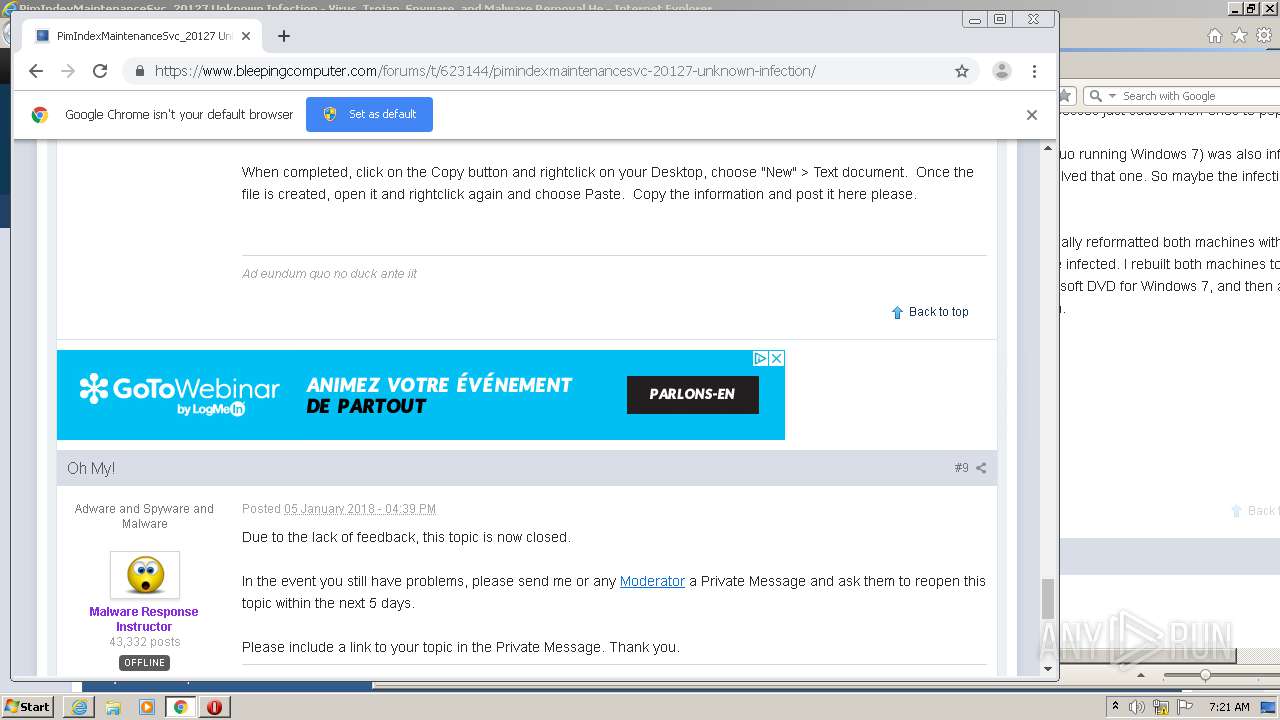Open Home in the background browser window
This screenshot has width=1280, height=720.
[1214, 36]
